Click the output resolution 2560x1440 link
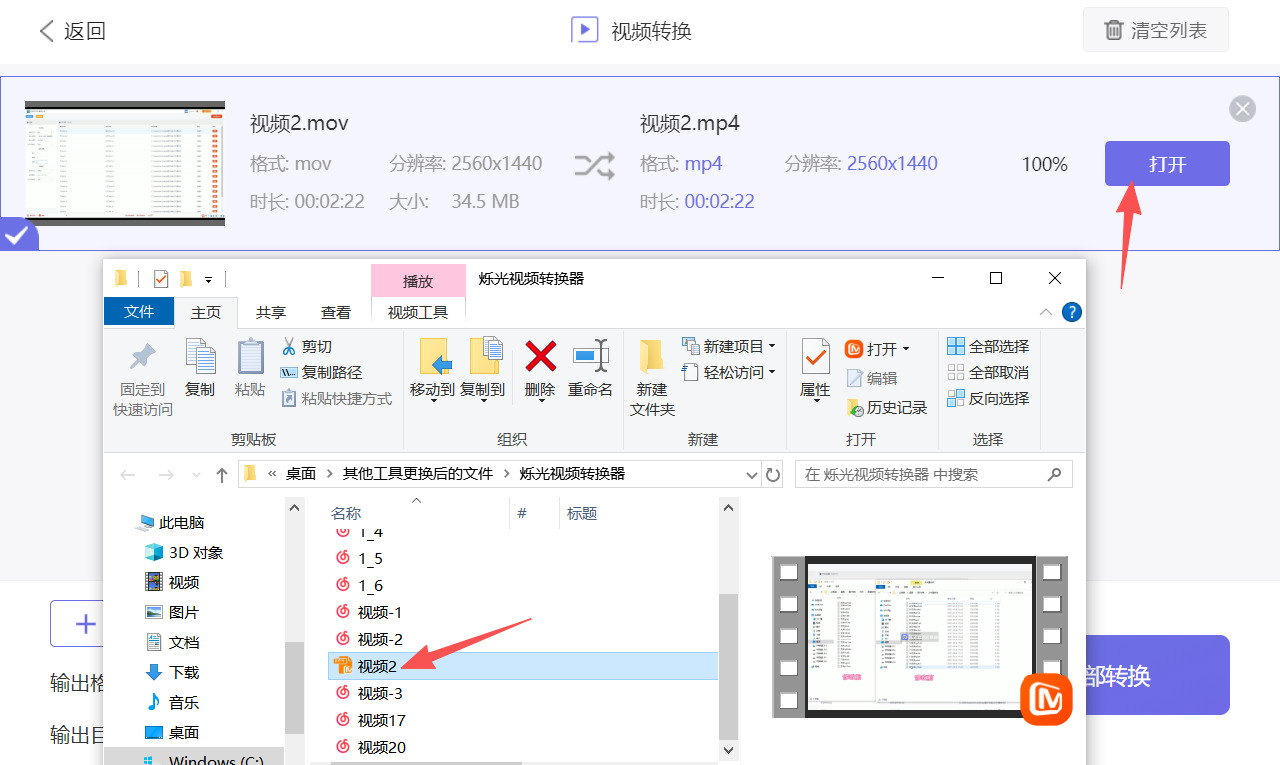 click(x=892, y=163)
